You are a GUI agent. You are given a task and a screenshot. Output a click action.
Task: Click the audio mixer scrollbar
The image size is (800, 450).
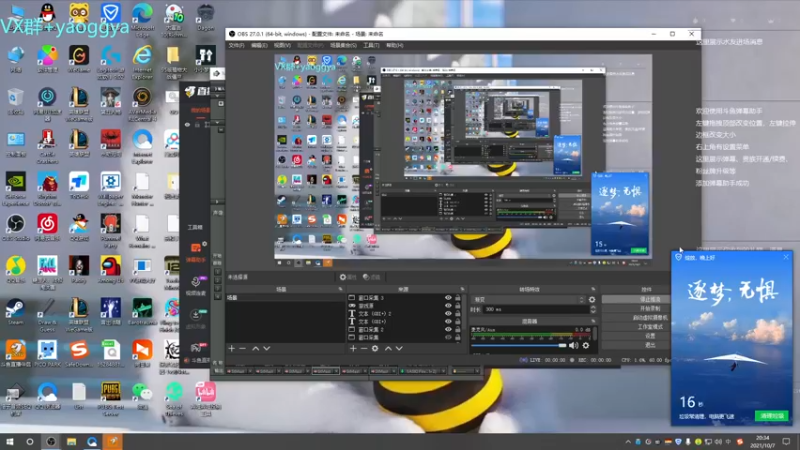click(595, 334)
